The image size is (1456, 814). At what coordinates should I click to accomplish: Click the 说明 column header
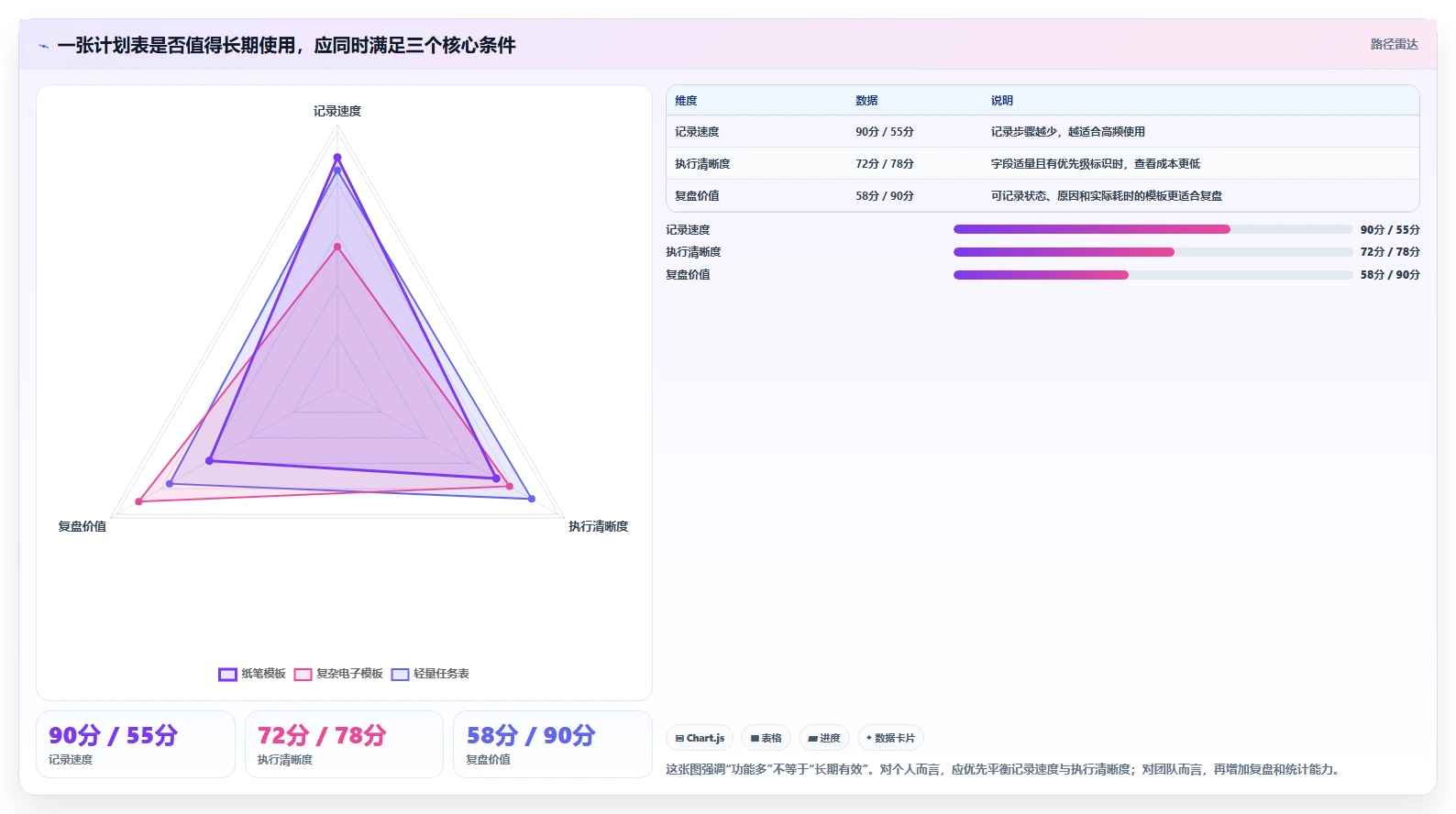click(1001, 101)
